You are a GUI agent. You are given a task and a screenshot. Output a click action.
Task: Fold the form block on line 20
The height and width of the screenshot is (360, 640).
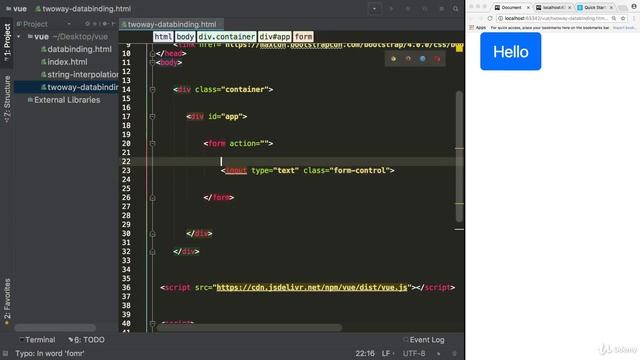point(152,143)
